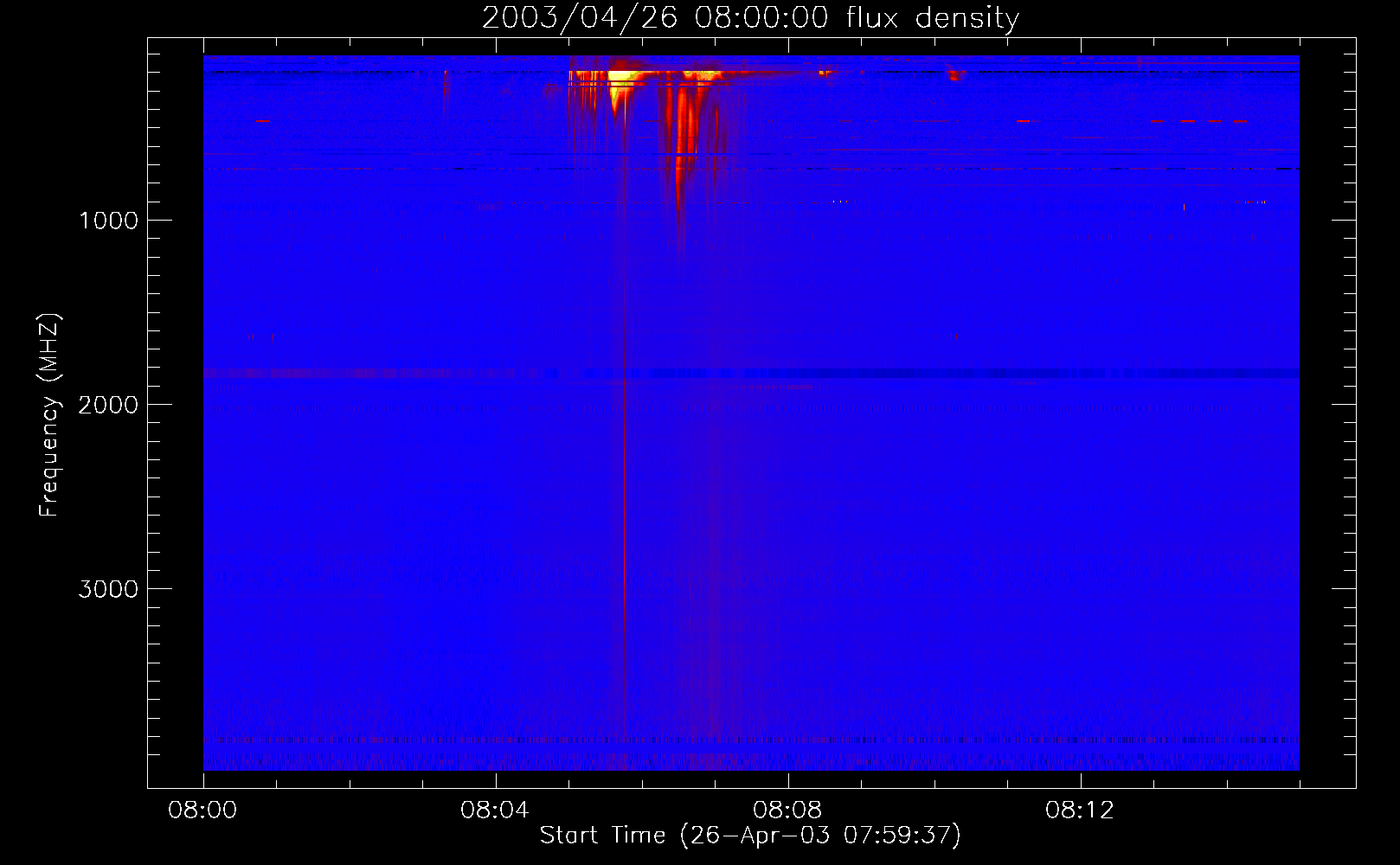Click the horizontal interference band near 1800 MHz

[x=751, y=374]
